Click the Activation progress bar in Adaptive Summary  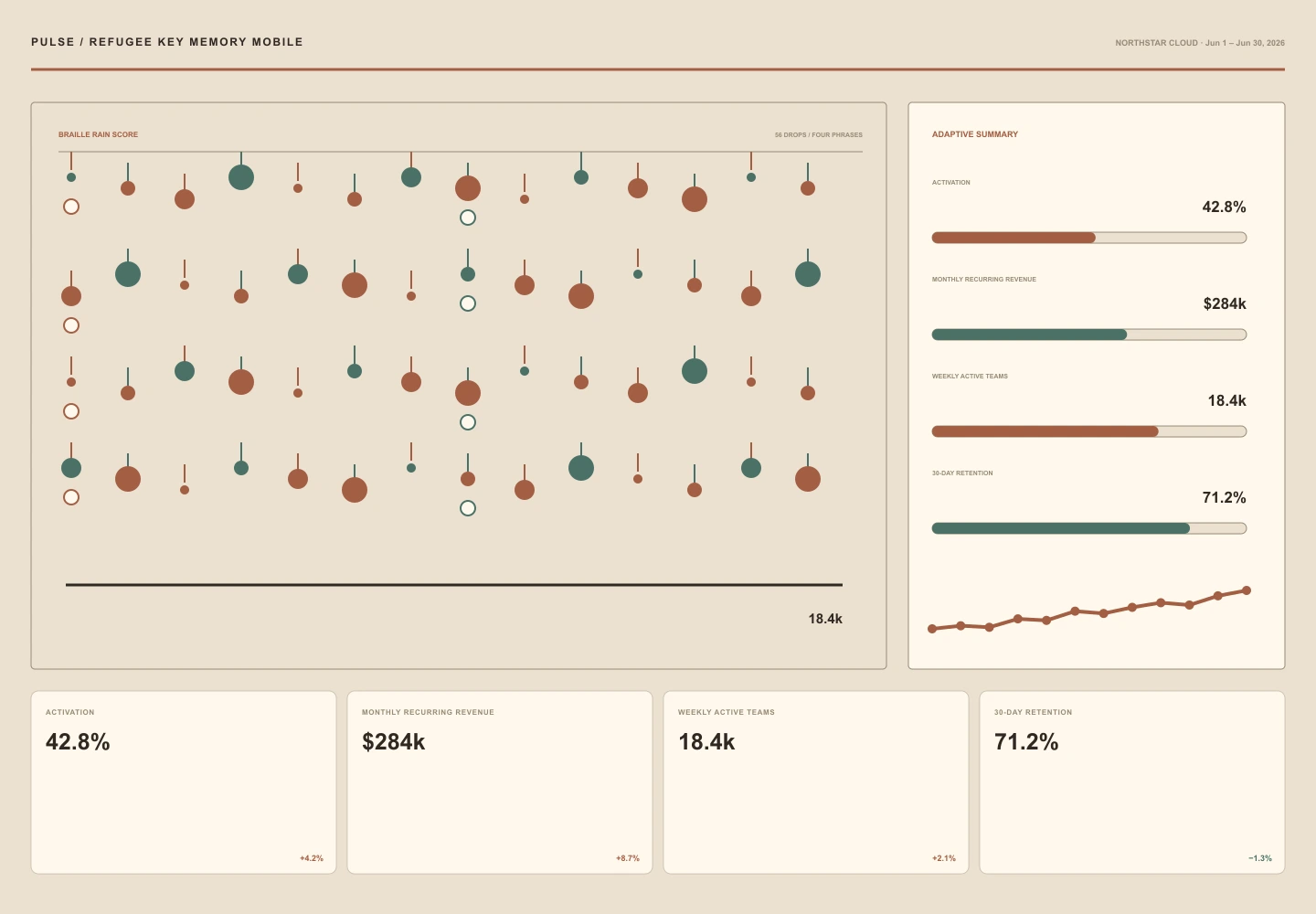(x=1089, y=238)
